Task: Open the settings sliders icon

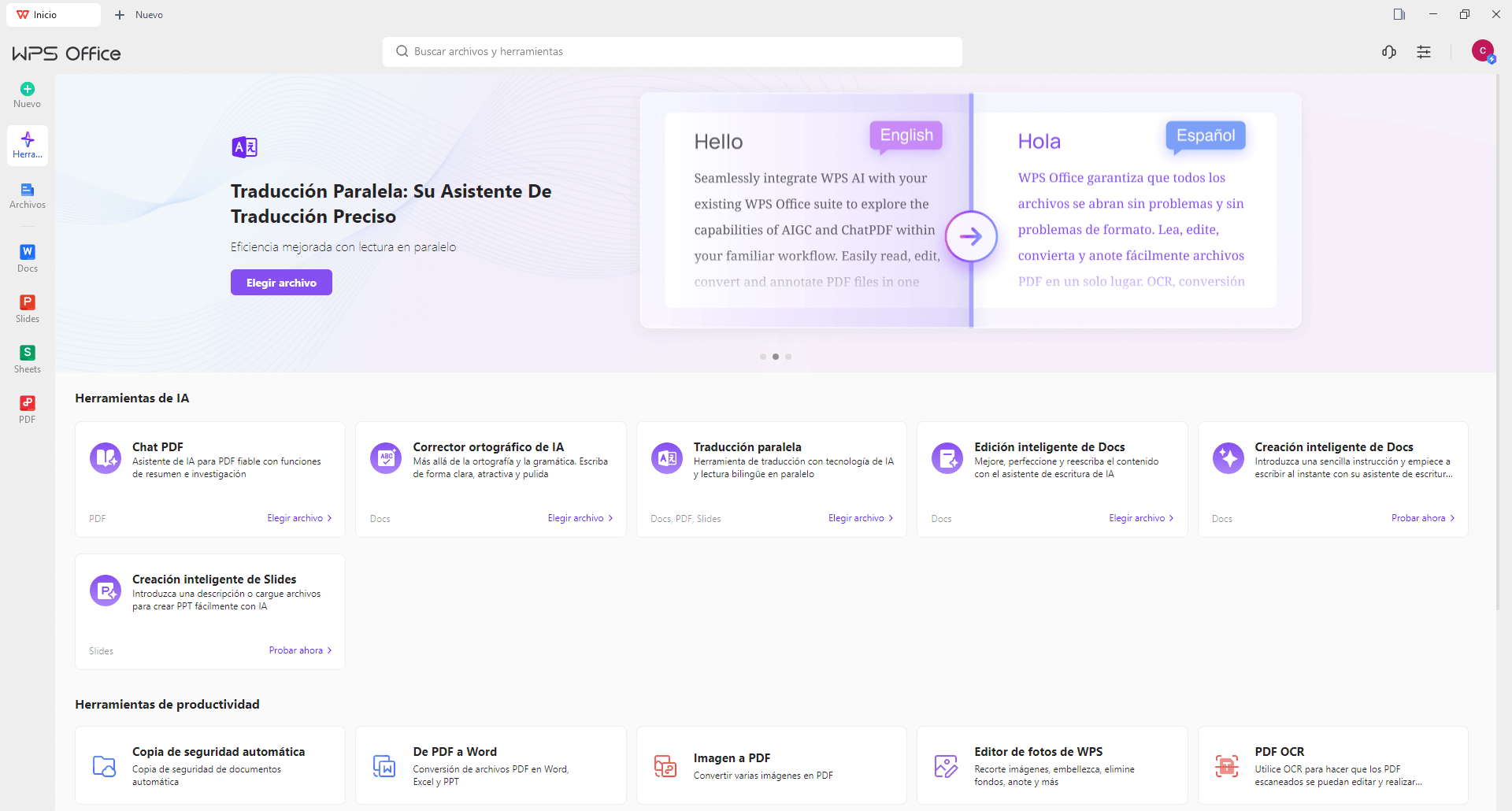Action: click(x=1424, y=52)
